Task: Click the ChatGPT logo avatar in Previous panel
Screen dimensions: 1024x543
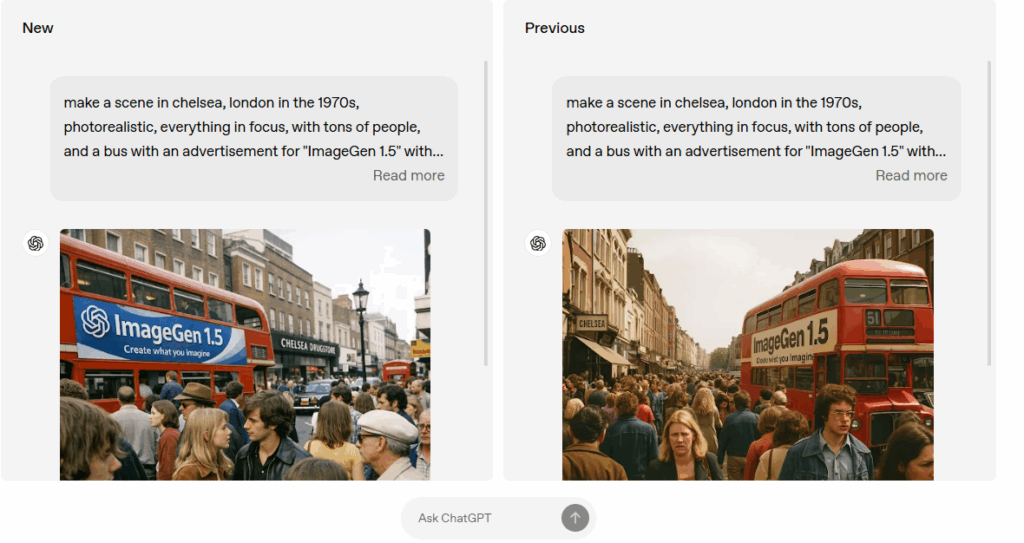Action: [x=538, y=243]
